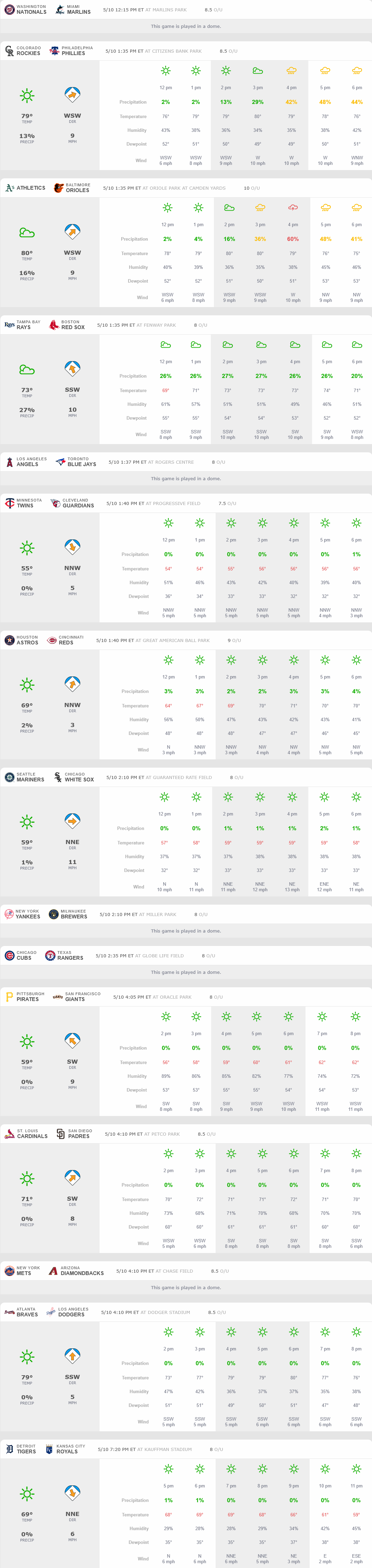The width and height of the screenshot is (372, 1568).
Task: Open the Philadelphia Phillies team name link
Action: pos(77,51)
